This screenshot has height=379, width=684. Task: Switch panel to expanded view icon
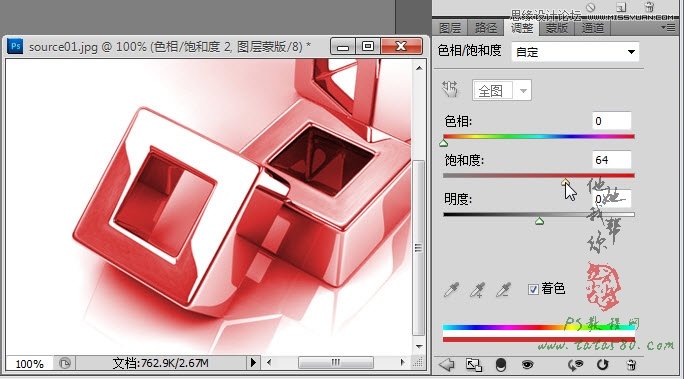point(474,365)
